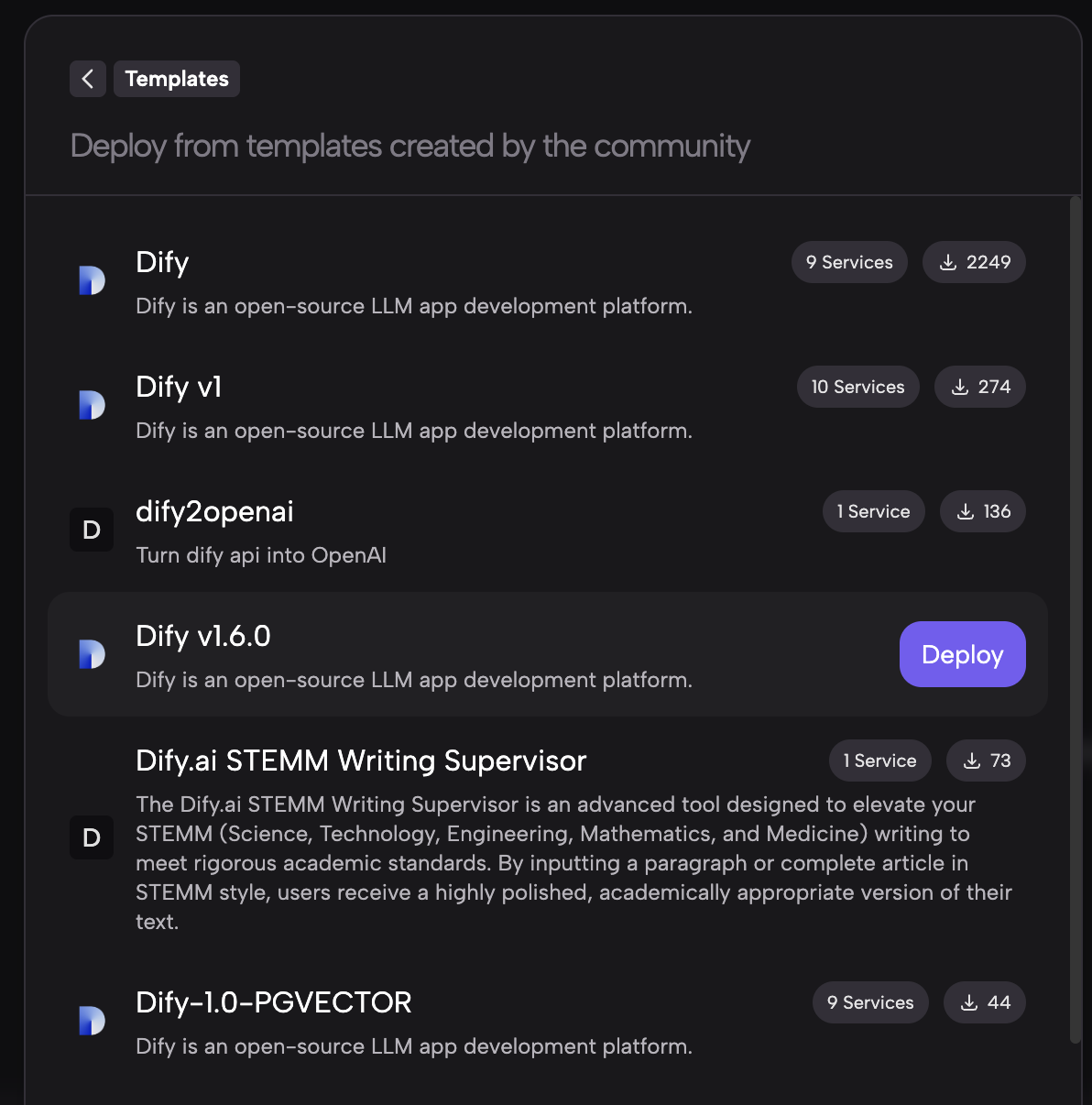Select Dify.ai STEMM Writing Supervisor title

click(361, 760)
